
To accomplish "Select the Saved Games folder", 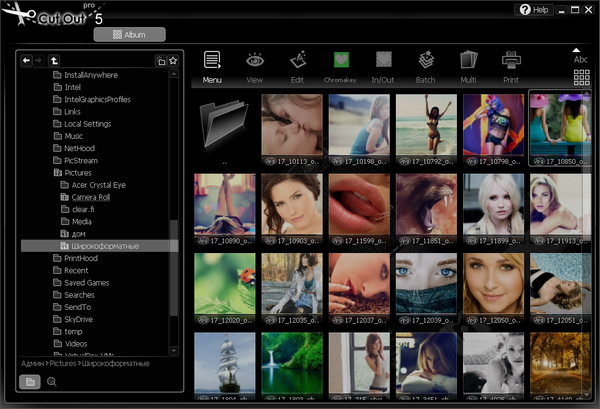I will tap(85, 282).
